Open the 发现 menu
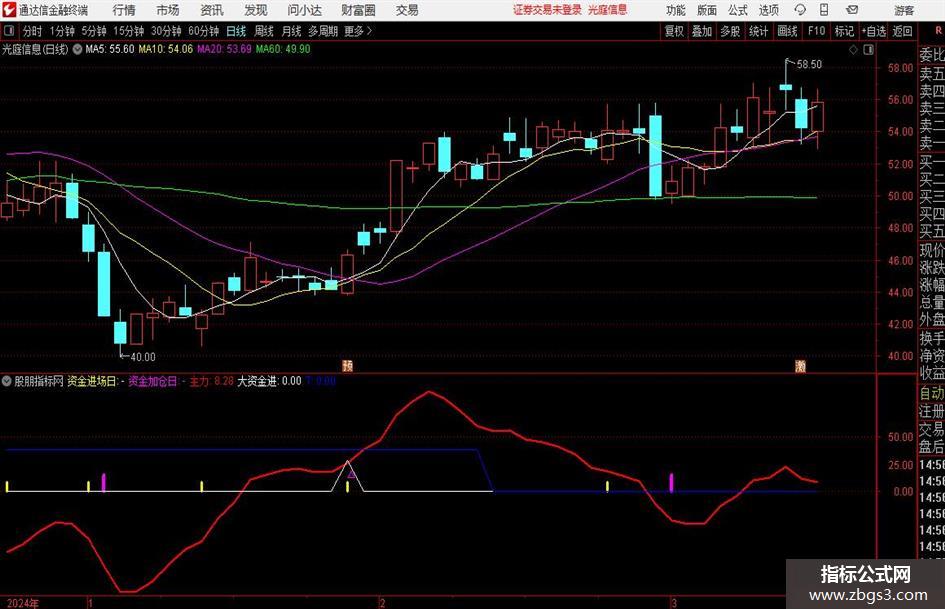Viewport: 945px width, 609px height. point(256,10)
